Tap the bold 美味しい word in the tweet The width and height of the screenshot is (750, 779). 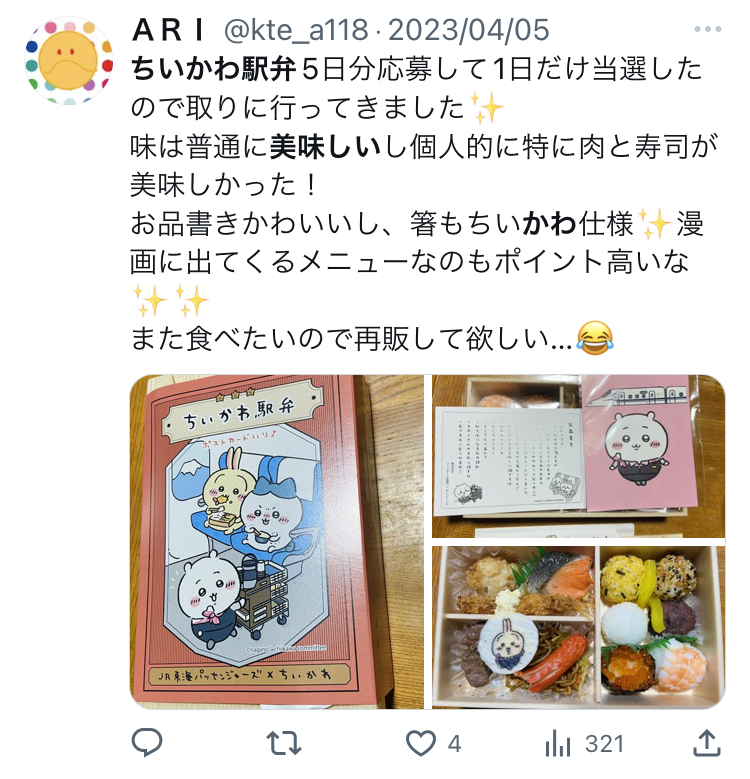tap(325, 147)
